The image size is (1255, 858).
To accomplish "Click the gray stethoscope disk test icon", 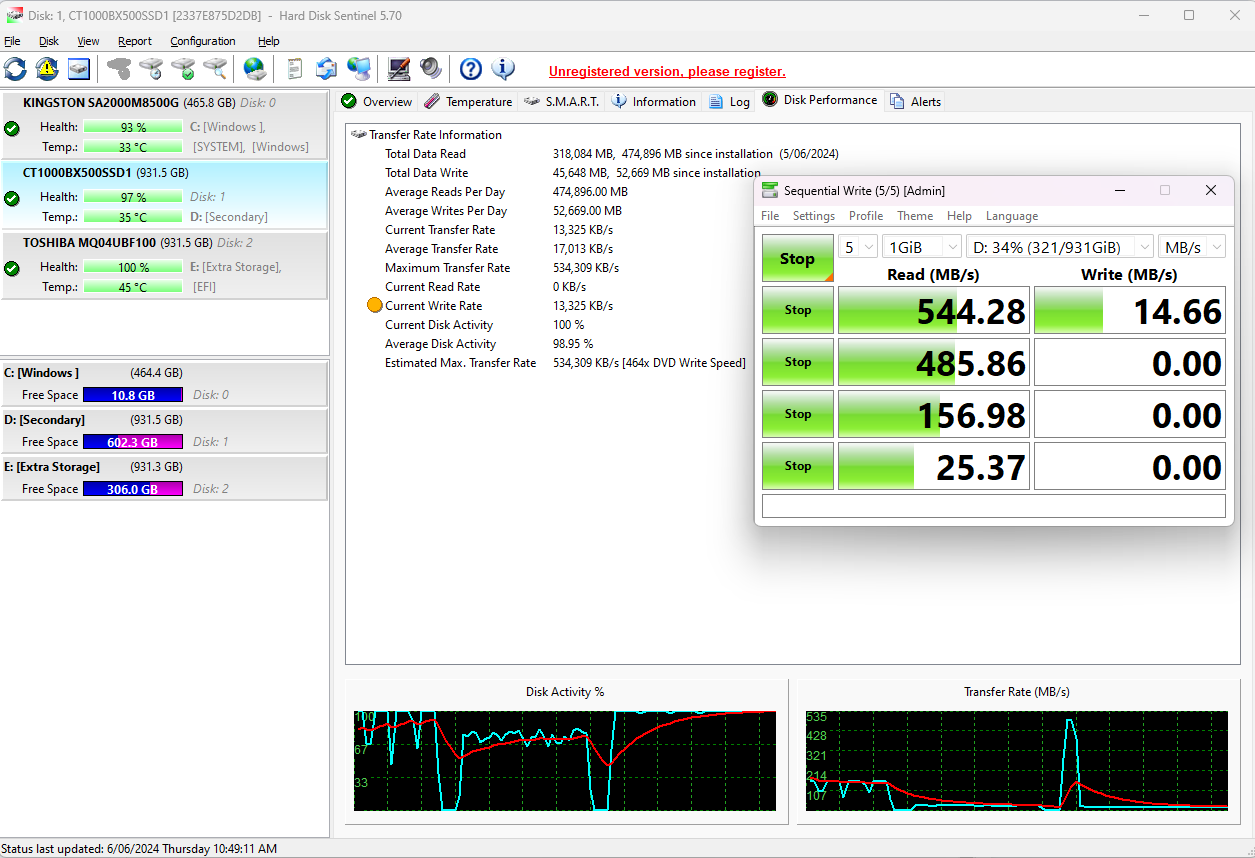I will click(119, 69).
